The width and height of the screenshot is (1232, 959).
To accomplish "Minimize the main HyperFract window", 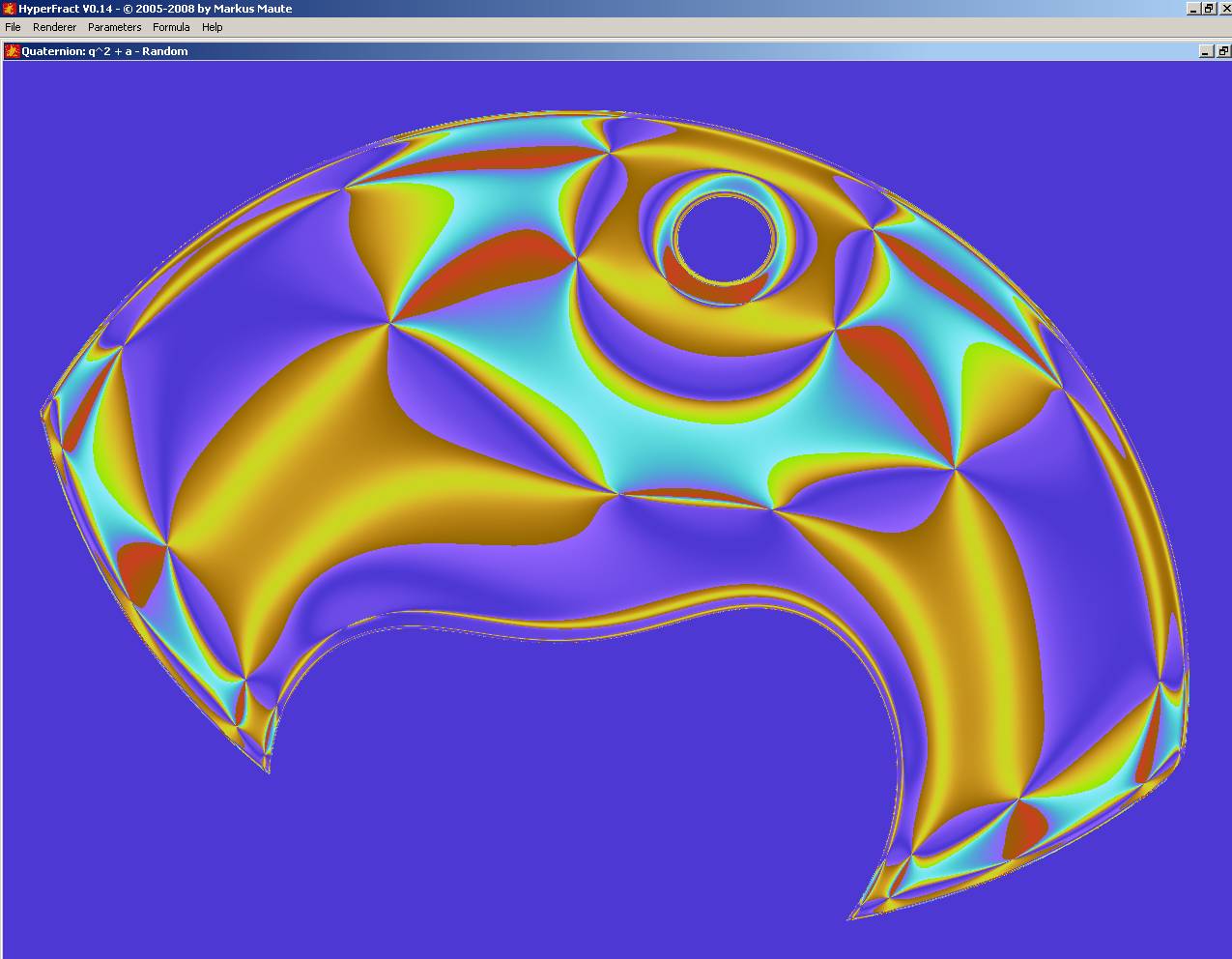I will 1193,9.
